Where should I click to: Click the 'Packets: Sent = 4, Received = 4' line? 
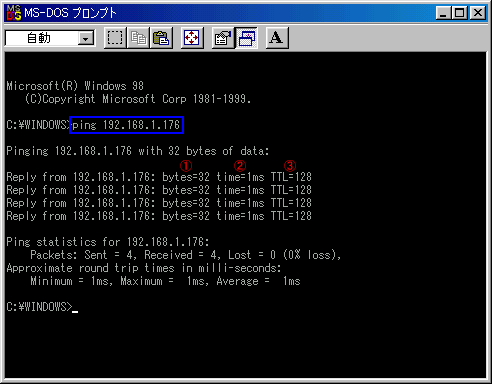point(186,255)
